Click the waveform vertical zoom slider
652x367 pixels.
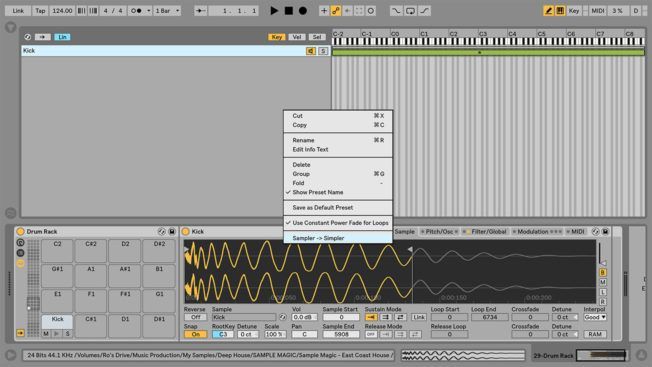coord(602,254)
